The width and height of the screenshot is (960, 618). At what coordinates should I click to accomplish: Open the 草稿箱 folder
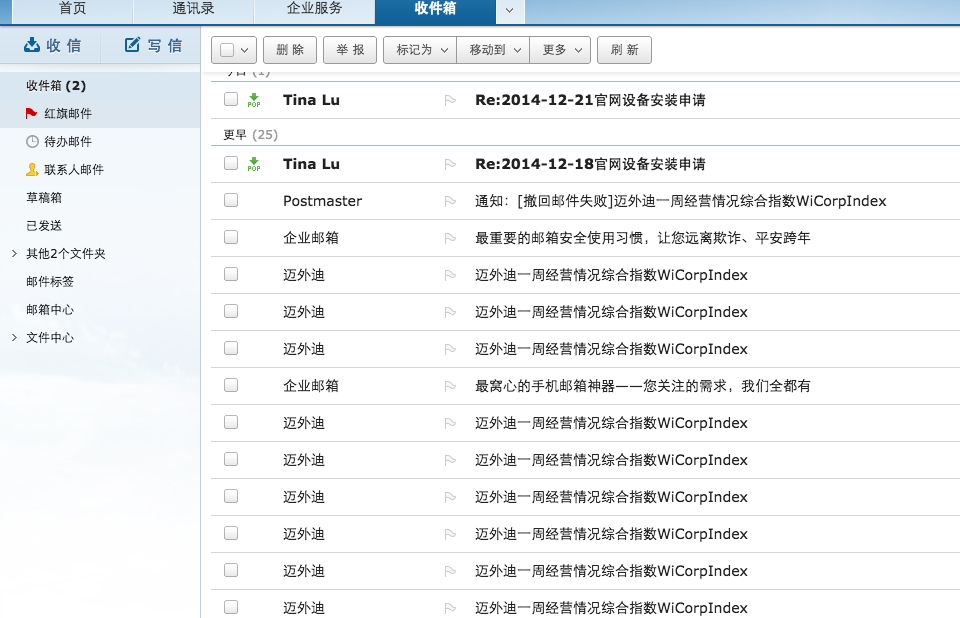click(44, 197)
